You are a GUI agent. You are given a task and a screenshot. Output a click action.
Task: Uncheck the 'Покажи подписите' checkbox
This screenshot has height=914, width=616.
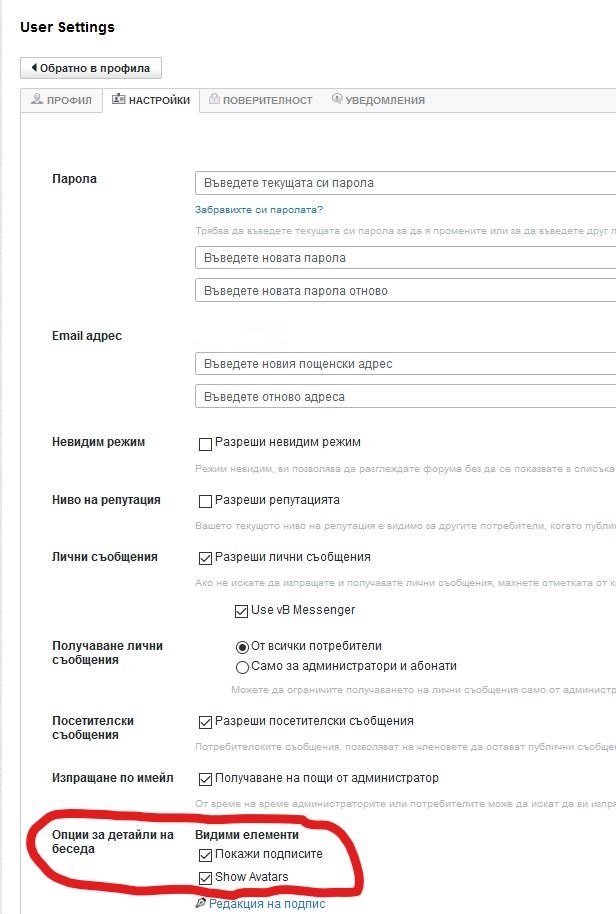[206, 855]
